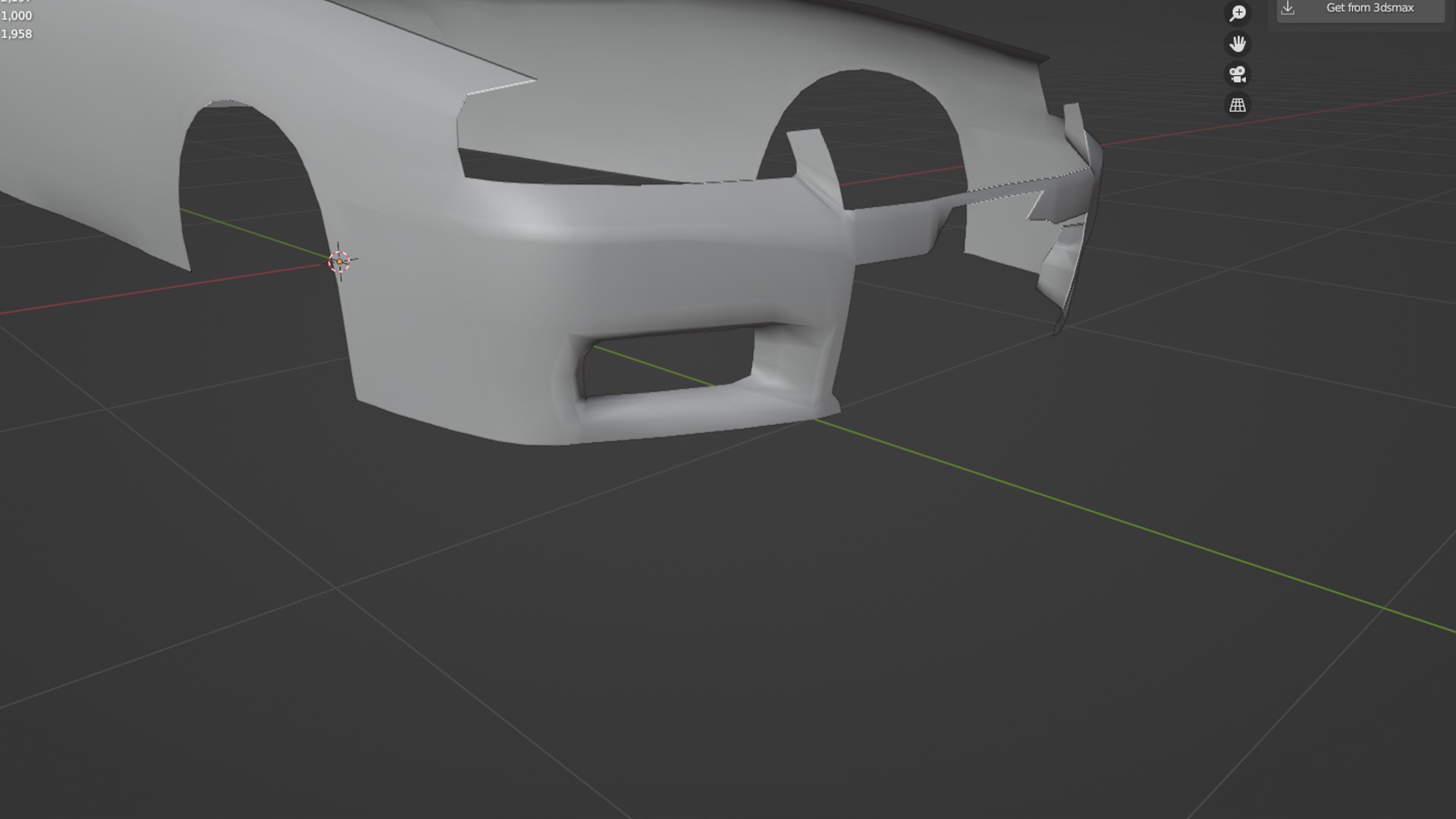Click the 1,958 statistics overlay text
This screenshot has width=1456, height=819.
[x=17, y=34]
